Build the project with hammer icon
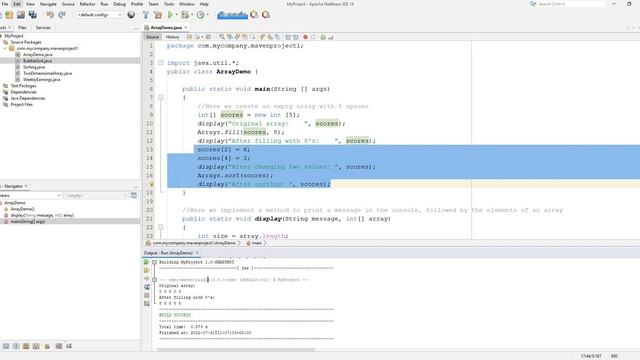The image size is (640, 360). tap(145, 15)
